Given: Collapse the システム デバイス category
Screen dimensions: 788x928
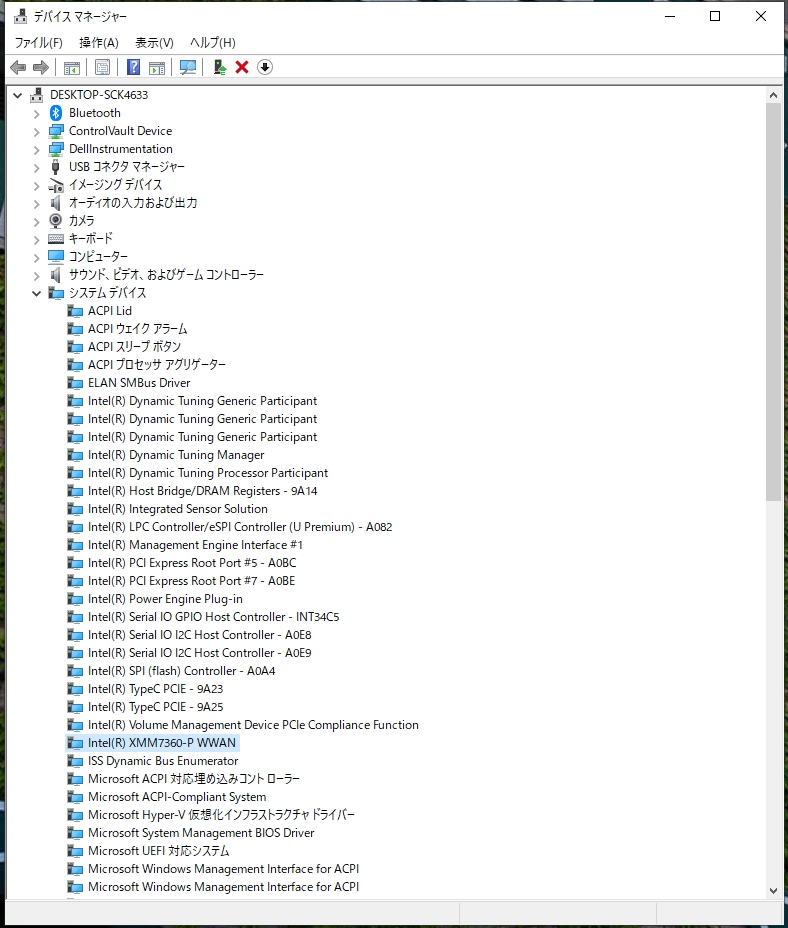Looking at the screenshot, I should pyautogui.click(x=37, y=293).
